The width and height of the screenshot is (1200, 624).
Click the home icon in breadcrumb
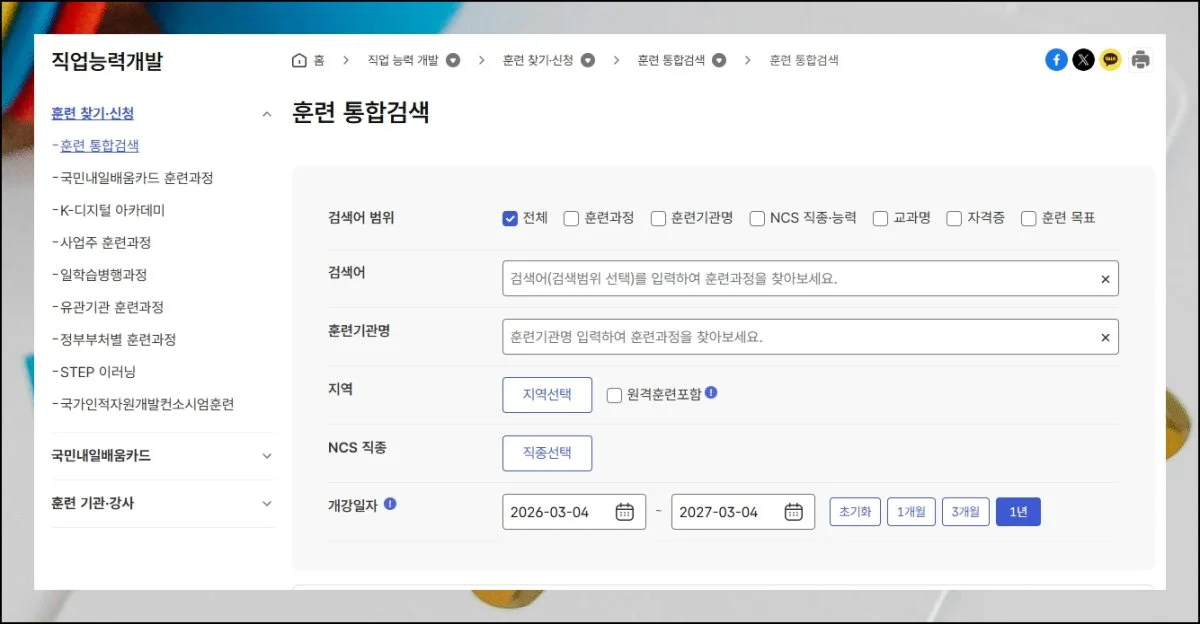[x=299, y=60]
